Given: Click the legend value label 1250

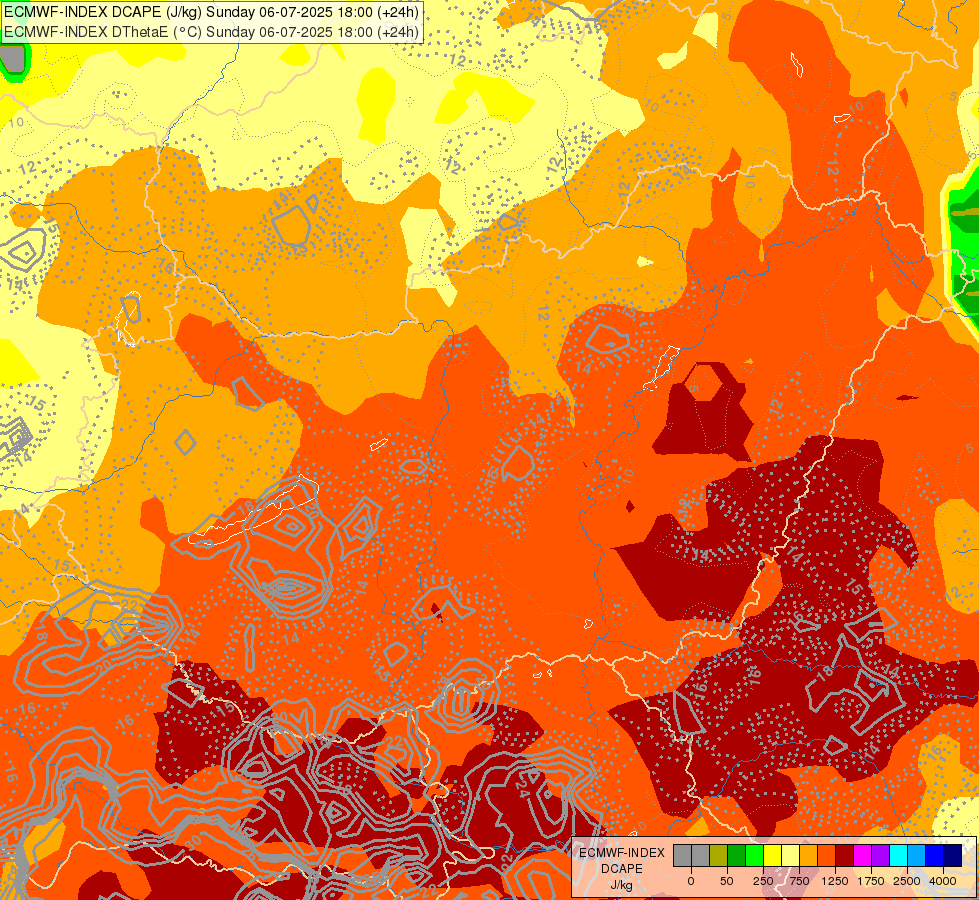Looking at the screenshot, I should click(835, 881).
